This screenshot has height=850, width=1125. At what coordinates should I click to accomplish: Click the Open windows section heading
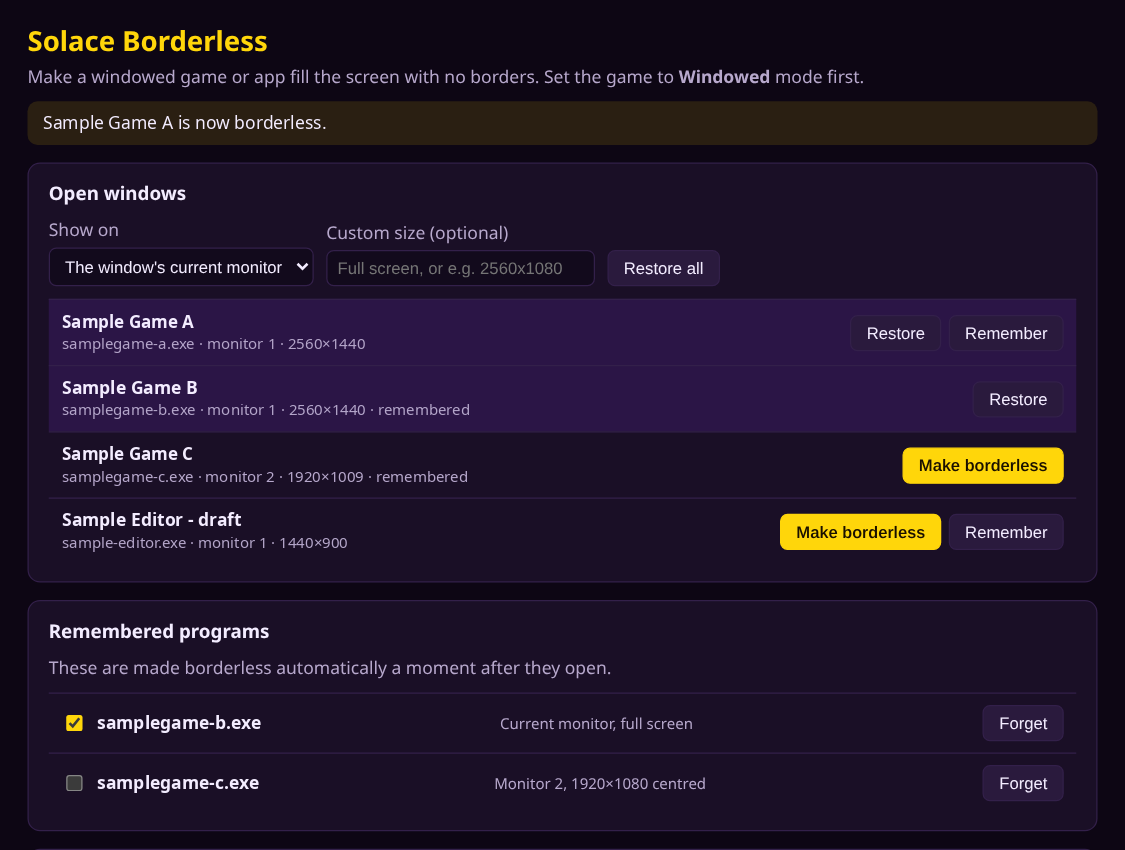click(x=118, y=194)
